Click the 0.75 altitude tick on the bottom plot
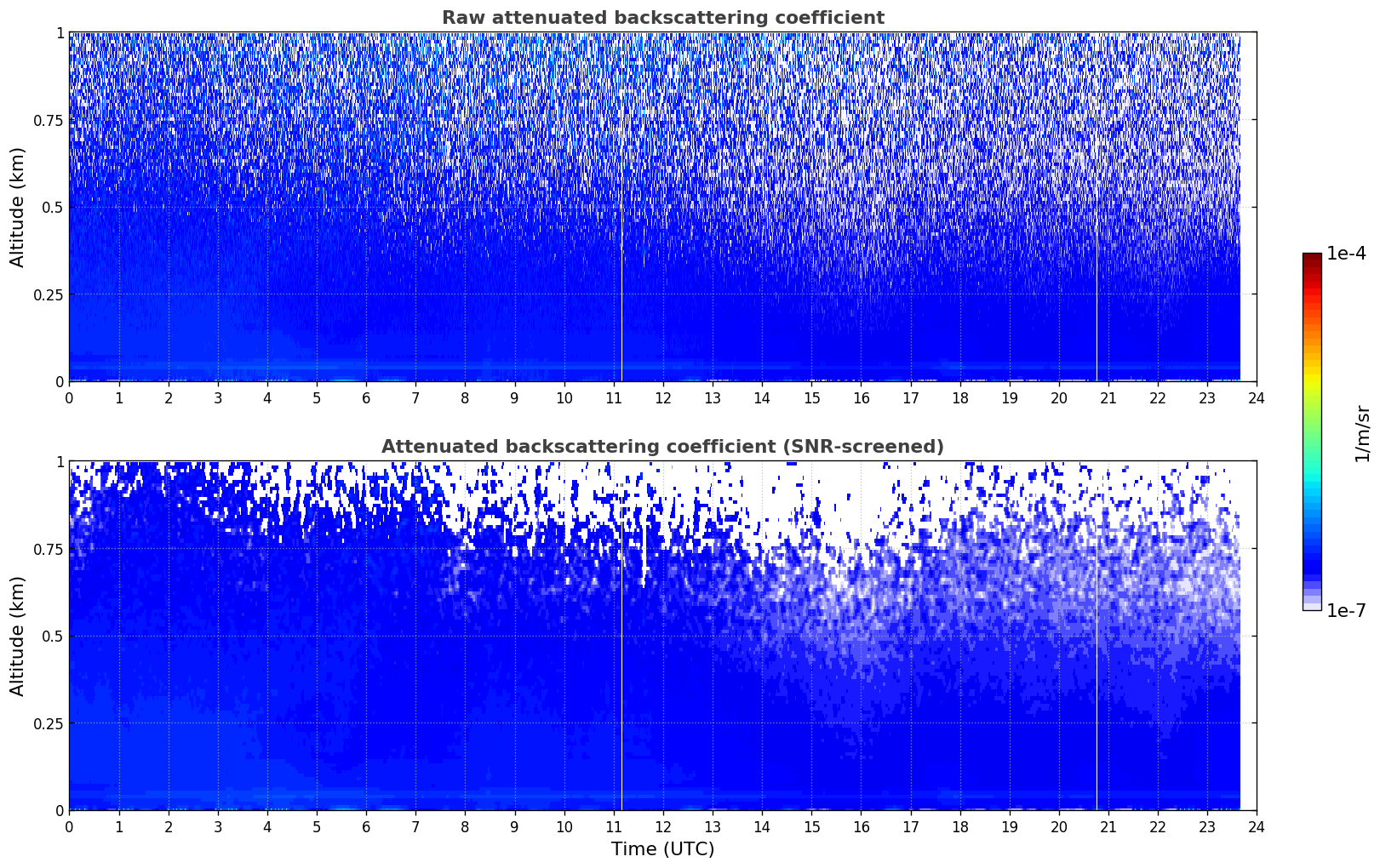Viewport: 1380px width, 868px height. pyautogui.click(x=49, y=549)
